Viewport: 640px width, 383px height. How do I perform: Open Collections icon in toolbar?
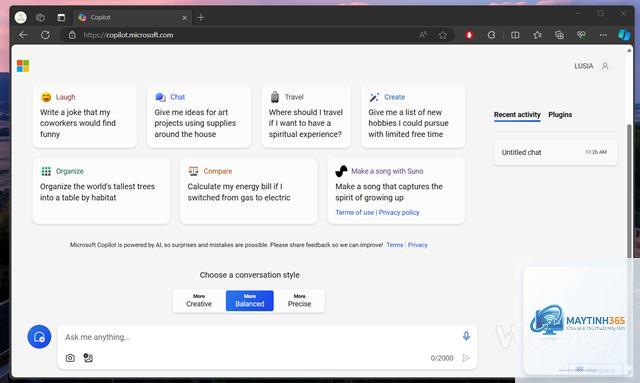coord(559,35)
